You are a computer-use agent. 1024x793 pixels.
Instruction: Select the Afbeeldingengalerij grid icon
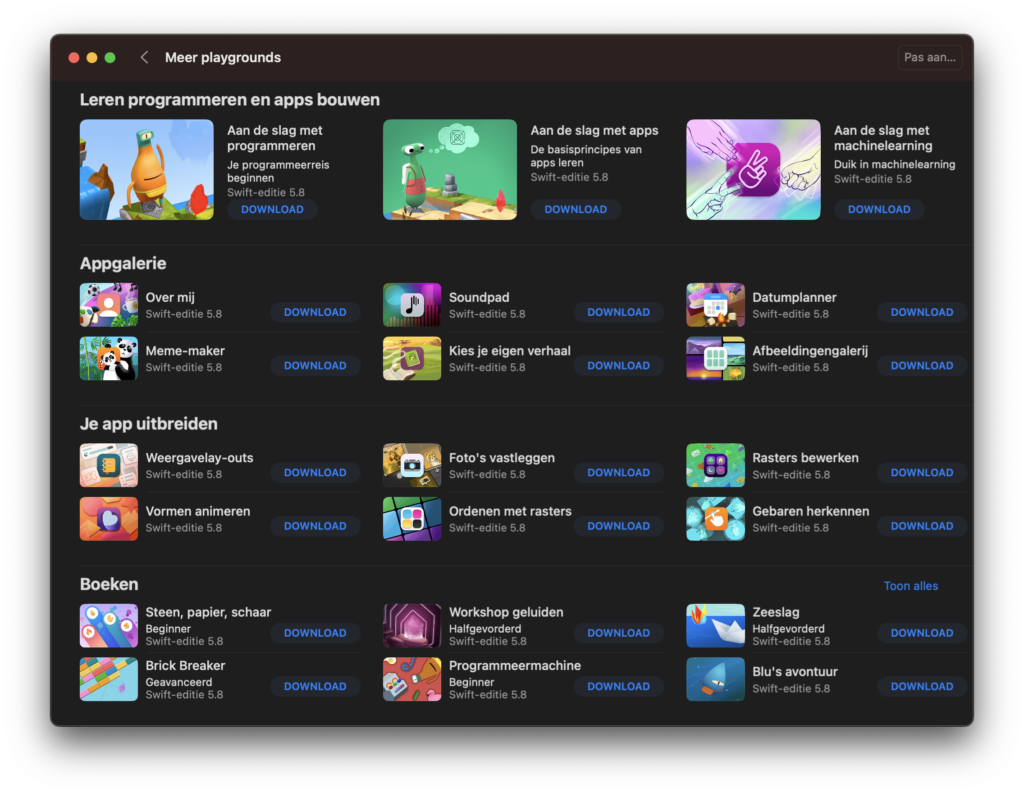pos(715,358)
